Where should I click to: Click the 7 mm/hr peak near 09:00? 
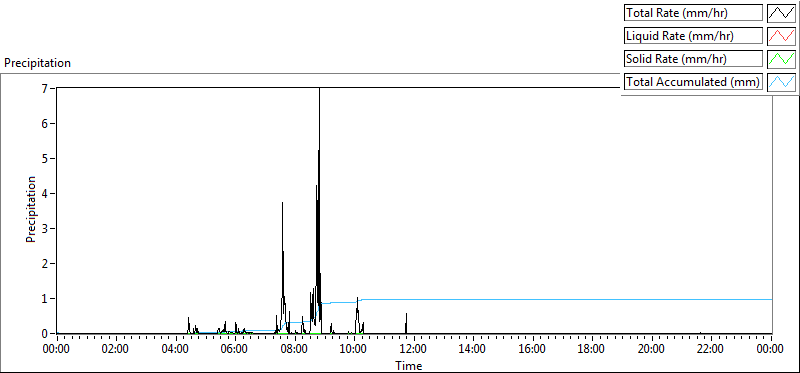tap(319, 90)
